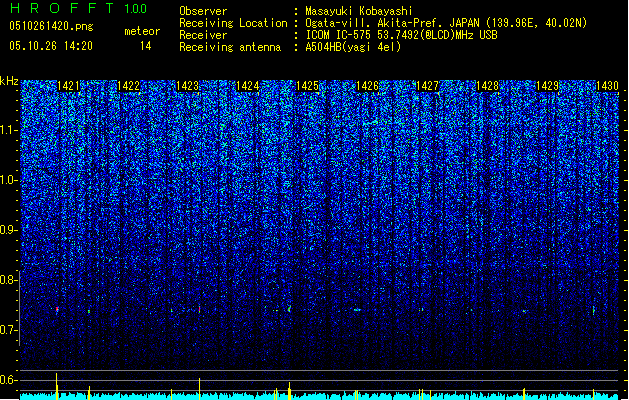This screenshot has height=400, width=629.
Task: Click the meteor count 14
Action: pyautogui.click(x=146, y=46)
